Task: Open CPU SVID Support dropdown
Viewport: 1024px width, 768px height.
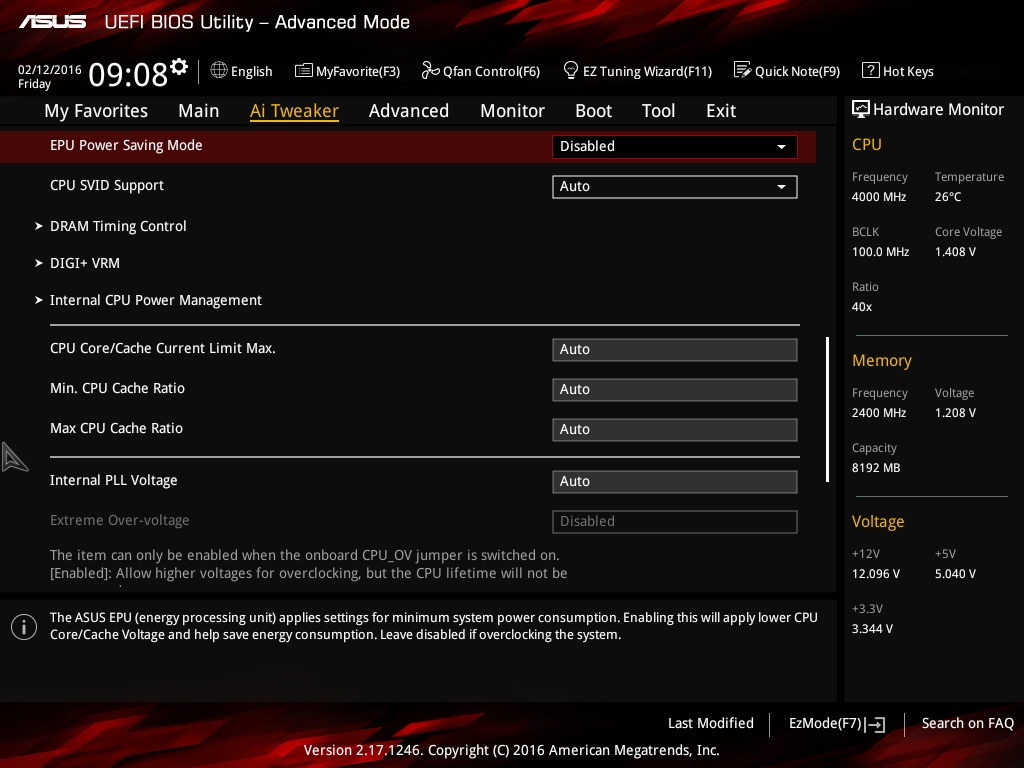Action: pos(675,187)
